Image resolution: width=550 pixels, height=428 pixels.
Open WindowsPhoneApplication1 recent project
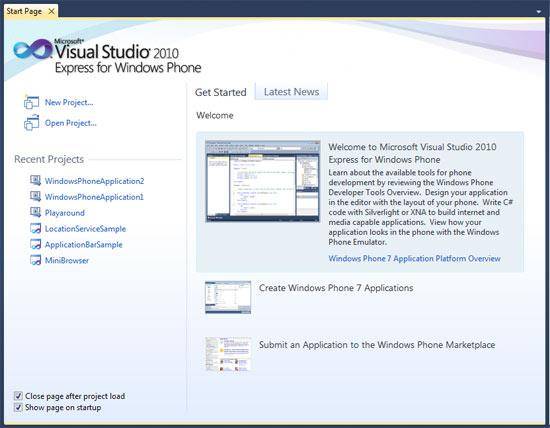coord(94,197)
